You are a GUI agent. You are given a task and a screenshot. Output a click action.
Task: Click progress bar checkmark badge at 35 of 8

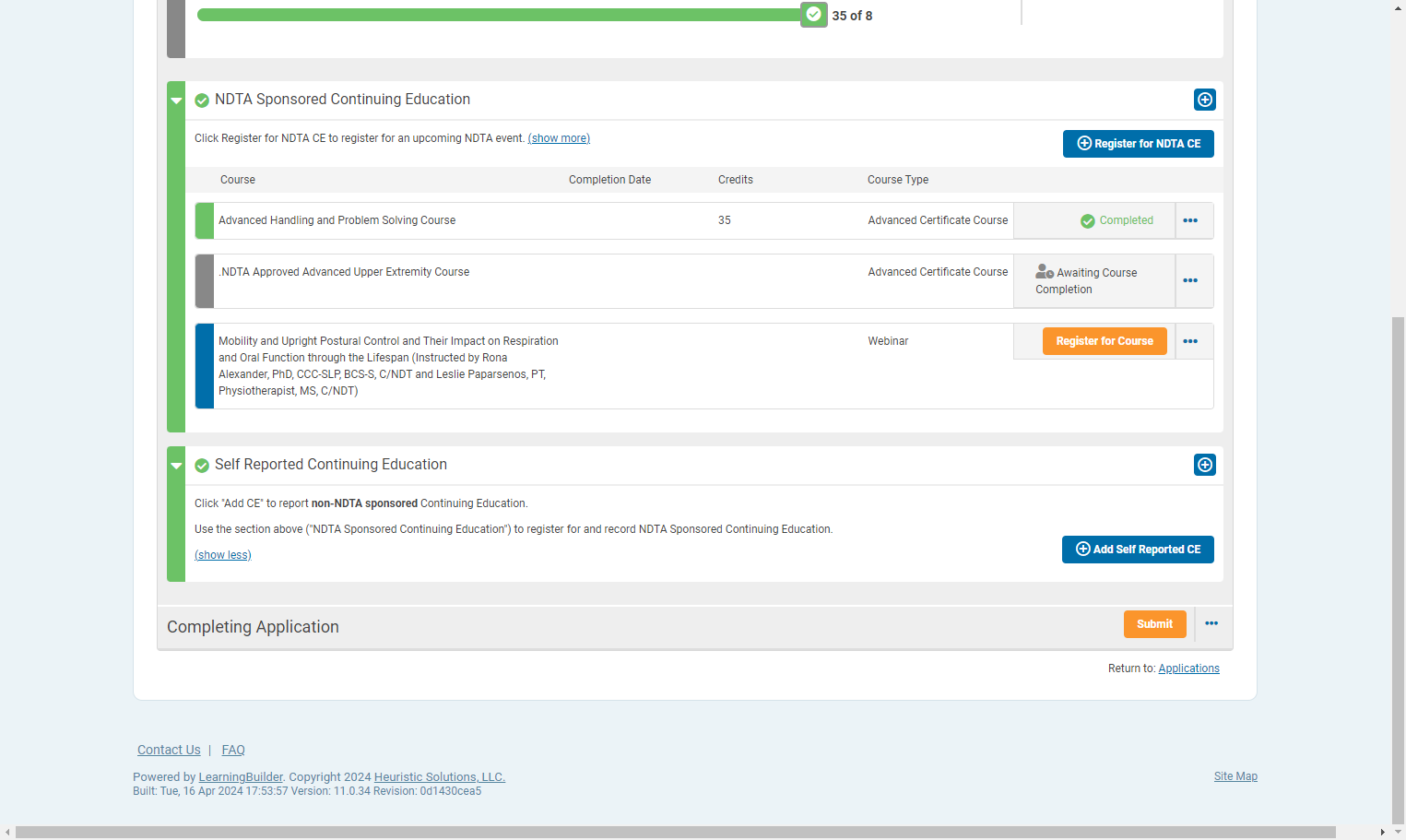[813, 15]
